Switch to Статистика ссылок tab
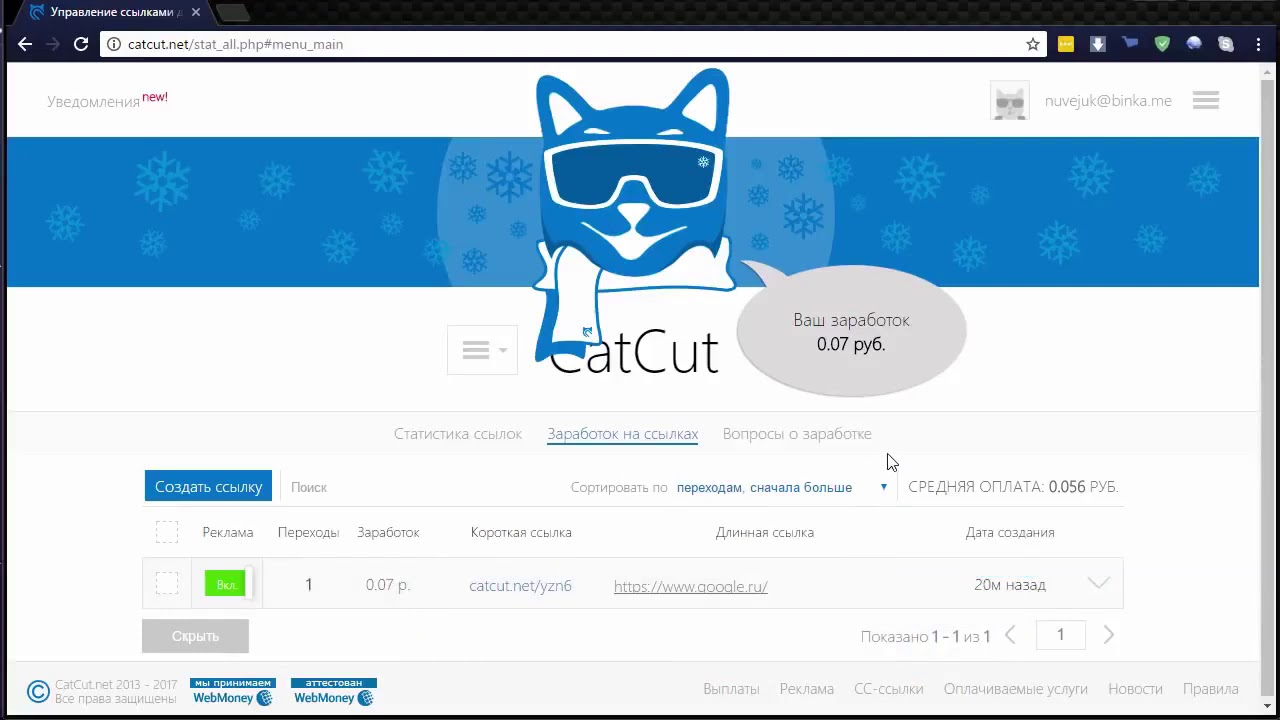 [458, 434]
